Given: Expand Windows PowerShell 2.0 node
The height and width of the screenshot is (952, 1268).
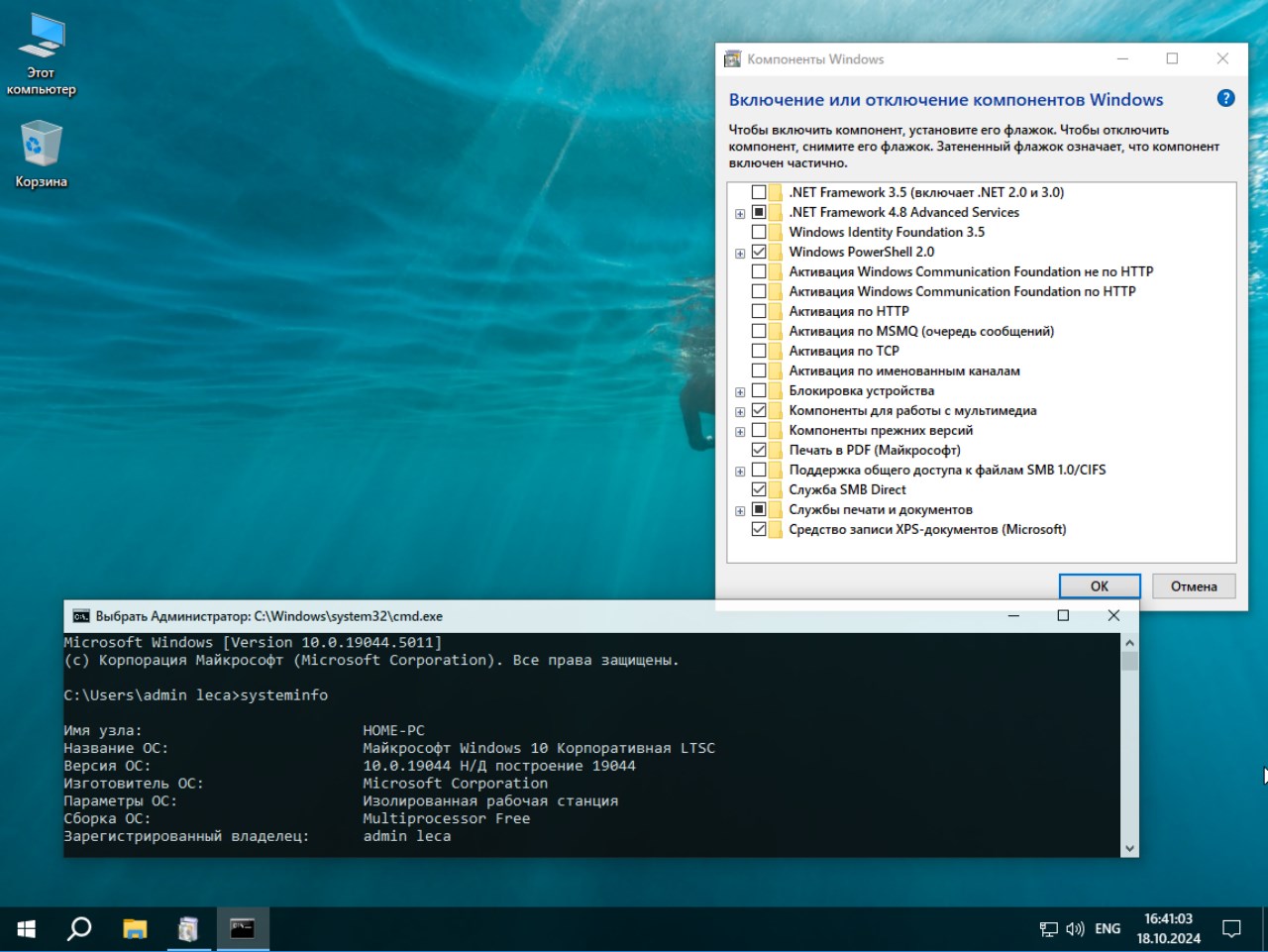Looking at the screenshot, I should (740, 254).
